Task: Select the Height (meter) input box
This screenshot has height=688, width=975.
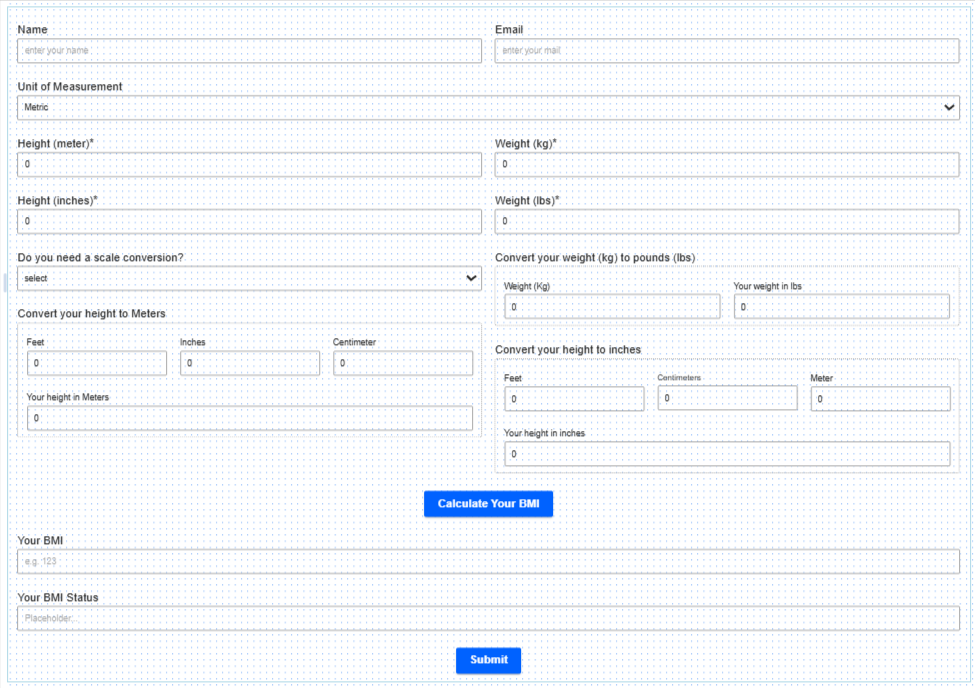Action: (249, 165)
